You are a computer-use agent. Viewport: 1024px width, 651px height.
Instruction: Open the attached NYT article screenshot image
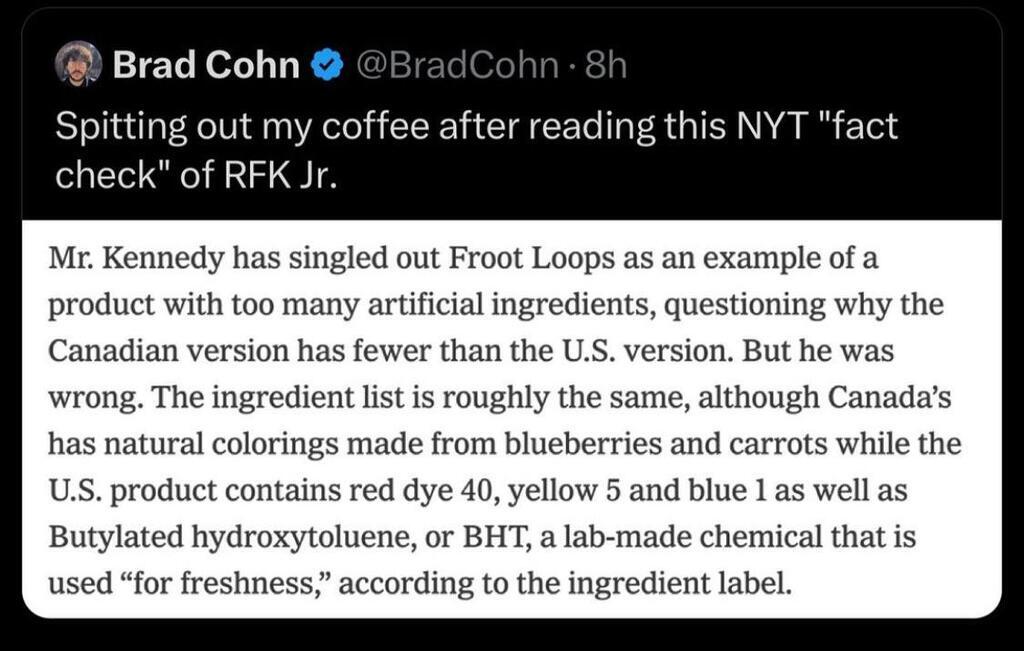click(x=512, y=419)
